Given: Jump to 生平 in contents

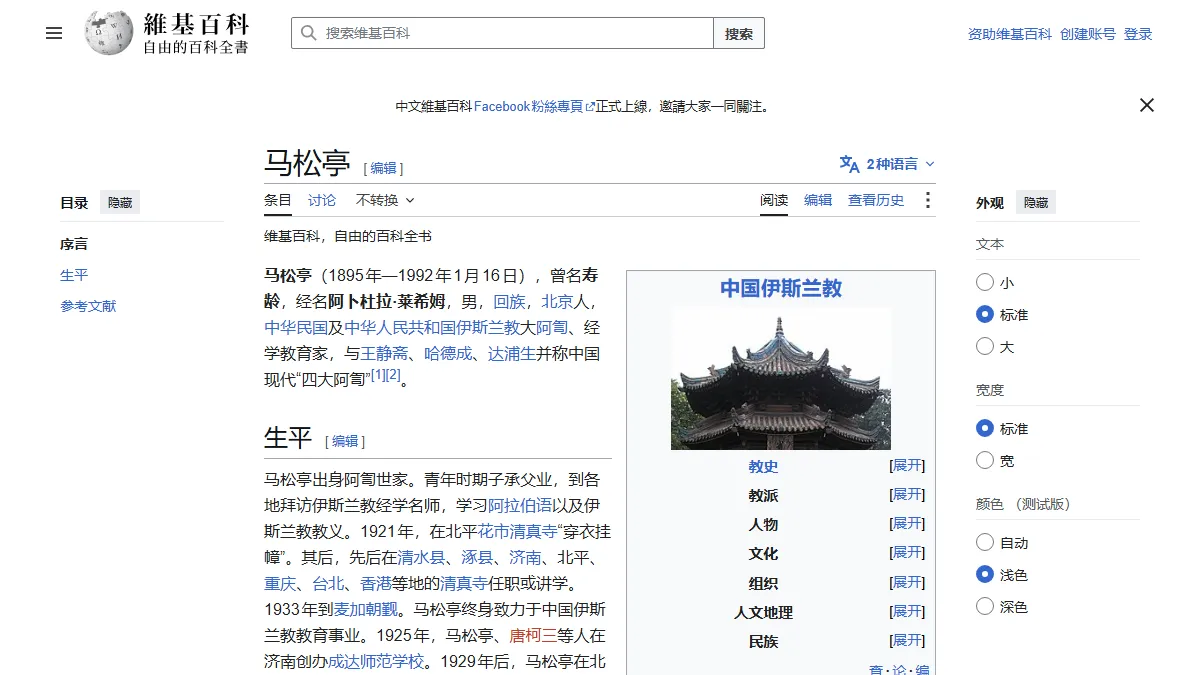Looking at the screenshot, I should 74,275.
